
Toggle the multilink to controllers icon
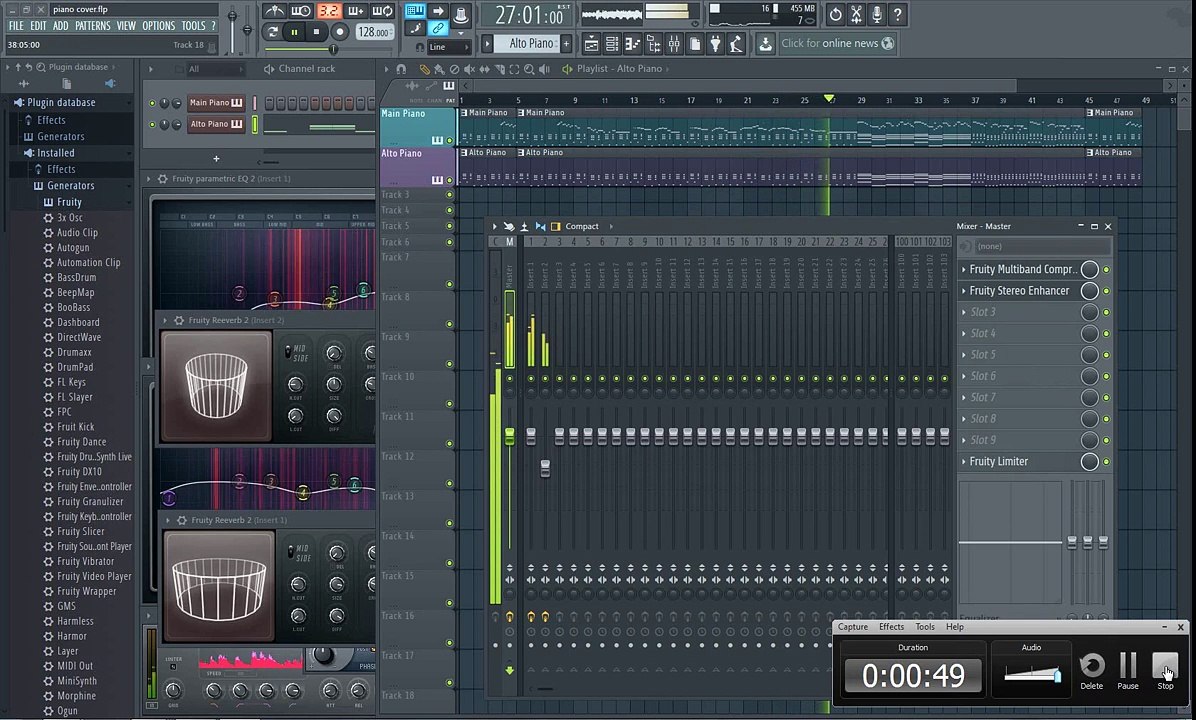(x=438, y=28)
